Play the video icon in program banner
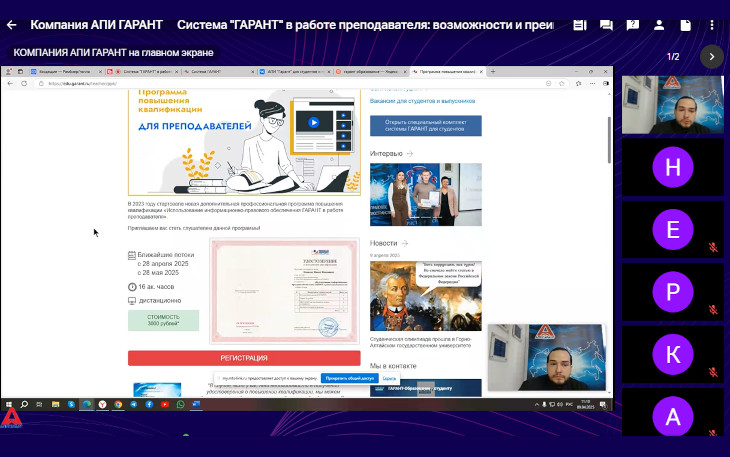 pyautogui.click(x=314, y=122)
